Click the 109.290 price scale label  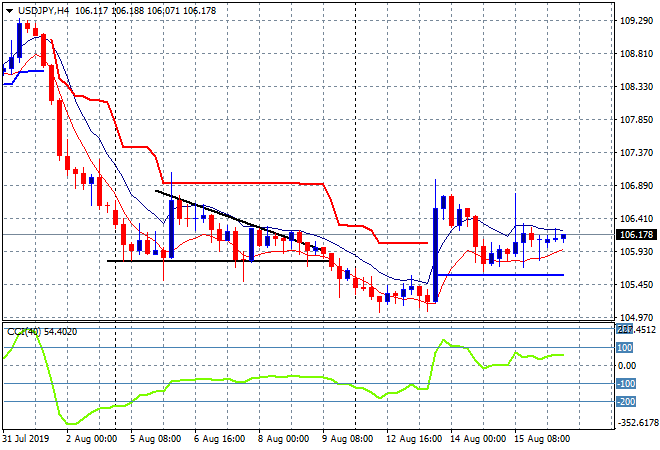point(637,21)
